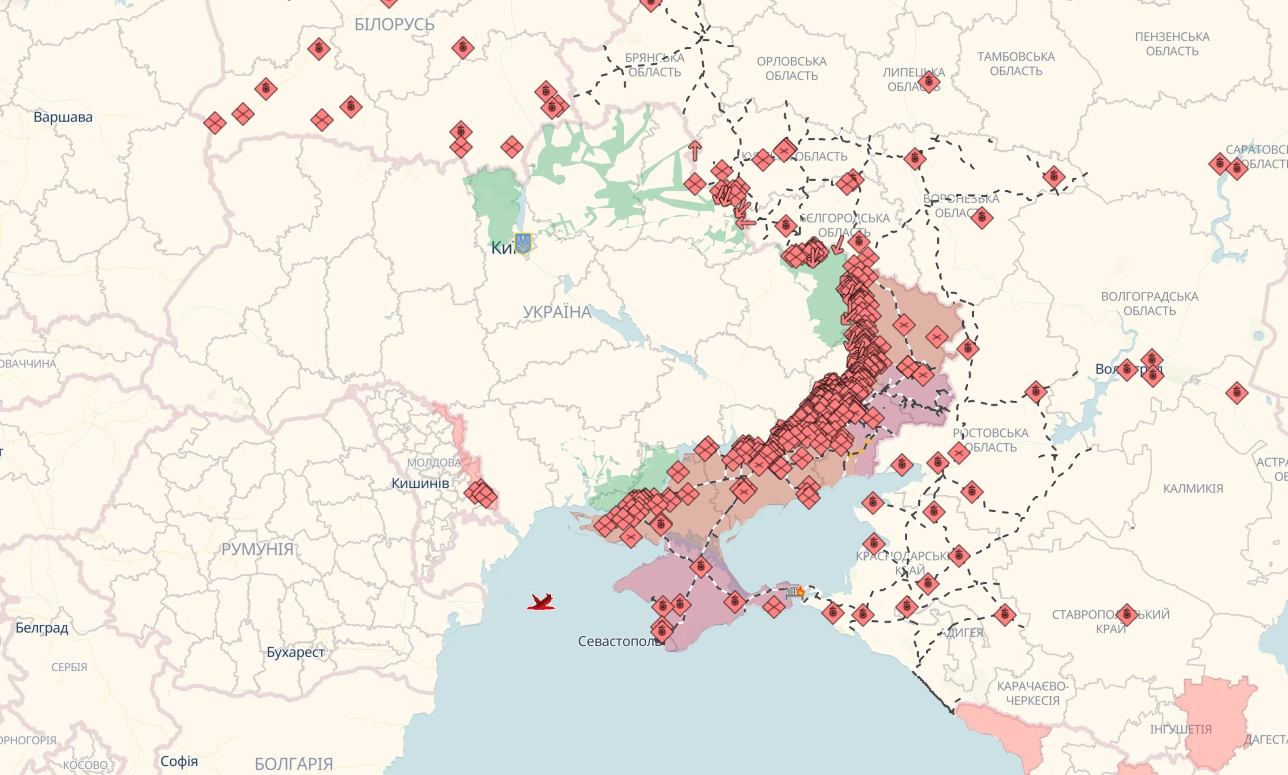The width and height of the screenshot is (1288, 775).
Task: Open the unit marker northeast of the АДИГЕЯ label
Action: (x=1005, y=614)
